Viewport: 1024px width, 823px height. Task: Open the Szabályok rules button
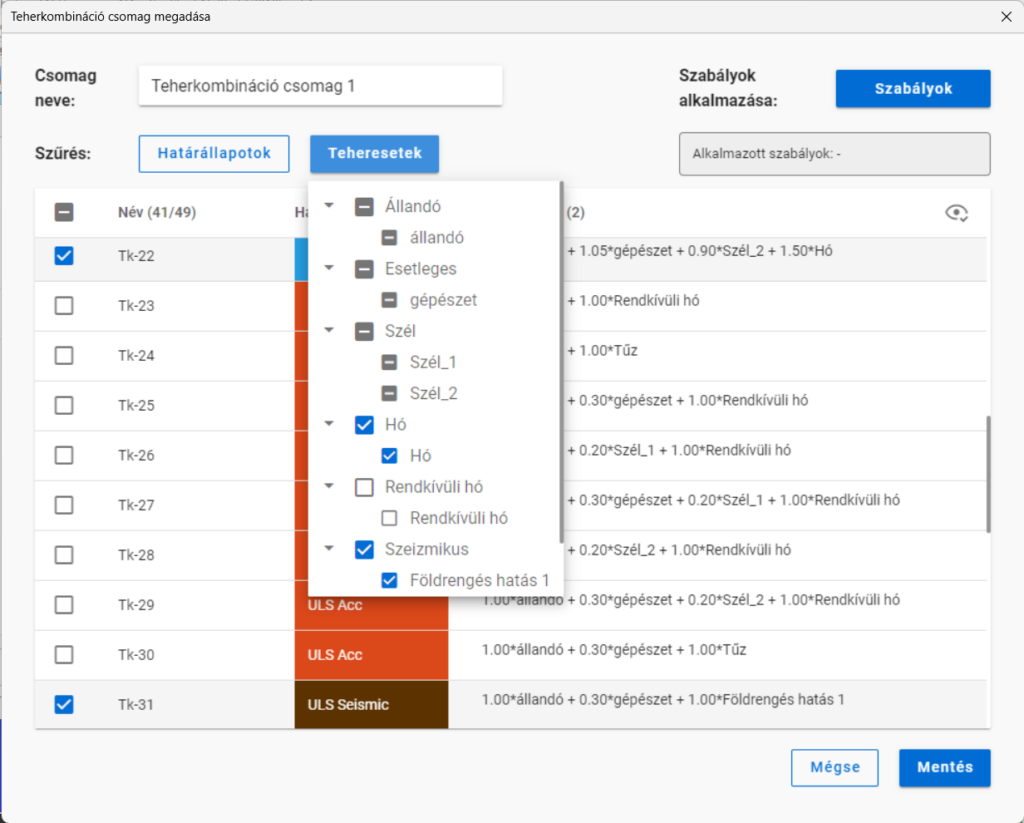pyautogui.click(x=913, y=88)
